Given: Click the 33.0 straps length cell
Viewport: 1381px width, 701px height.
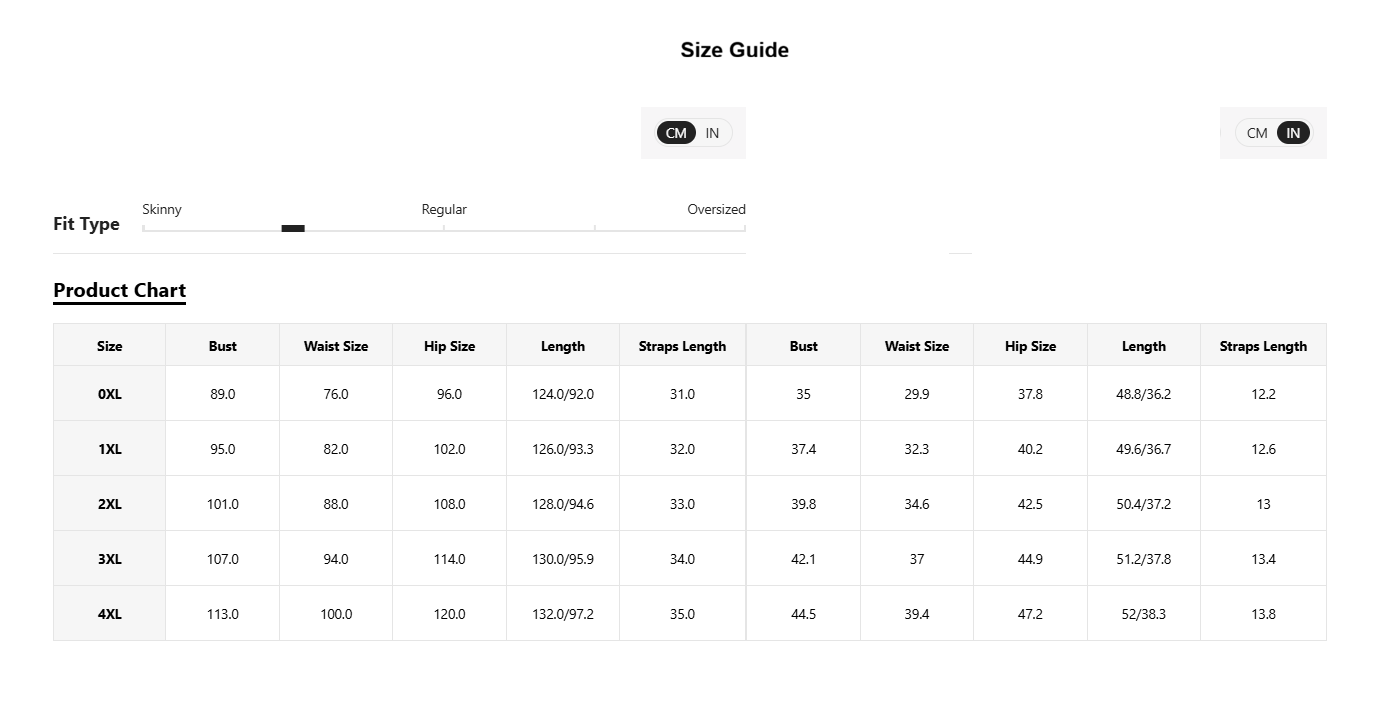Looking at the screenshot, I should (682, 504).
